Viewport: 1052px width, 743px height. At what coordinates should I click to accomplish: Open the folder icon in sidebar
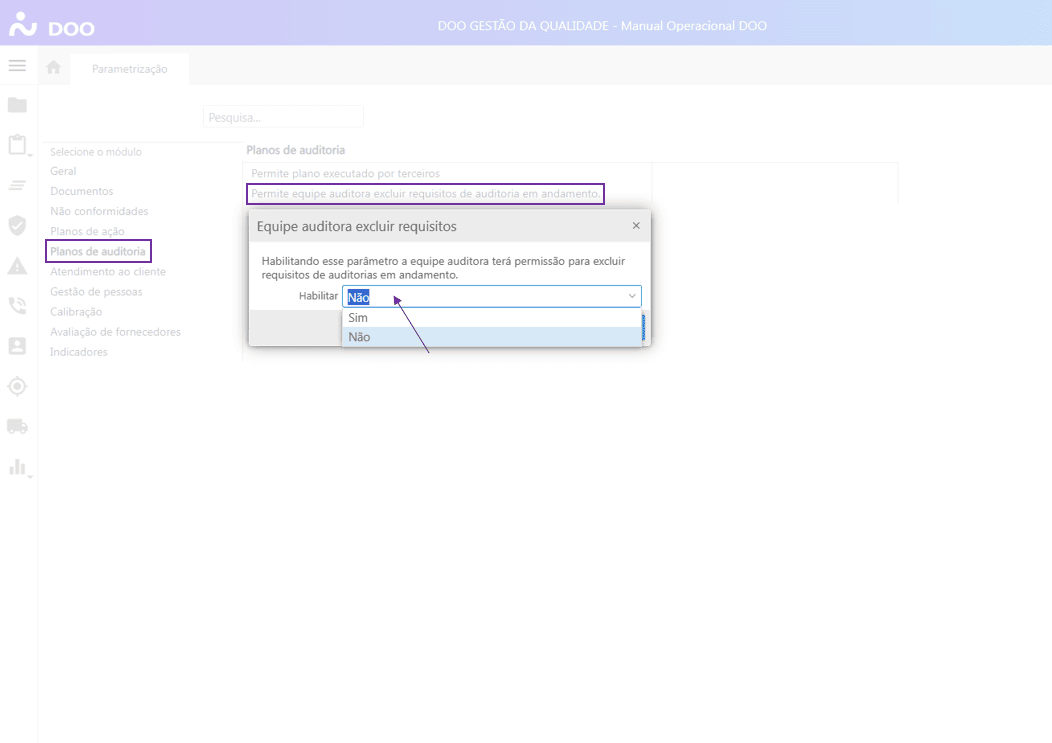point(17,105)
